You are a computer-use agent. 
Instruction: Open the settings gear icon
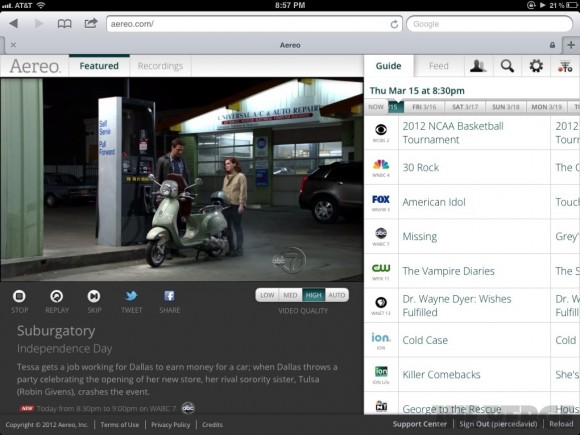[x=536, y=66]
